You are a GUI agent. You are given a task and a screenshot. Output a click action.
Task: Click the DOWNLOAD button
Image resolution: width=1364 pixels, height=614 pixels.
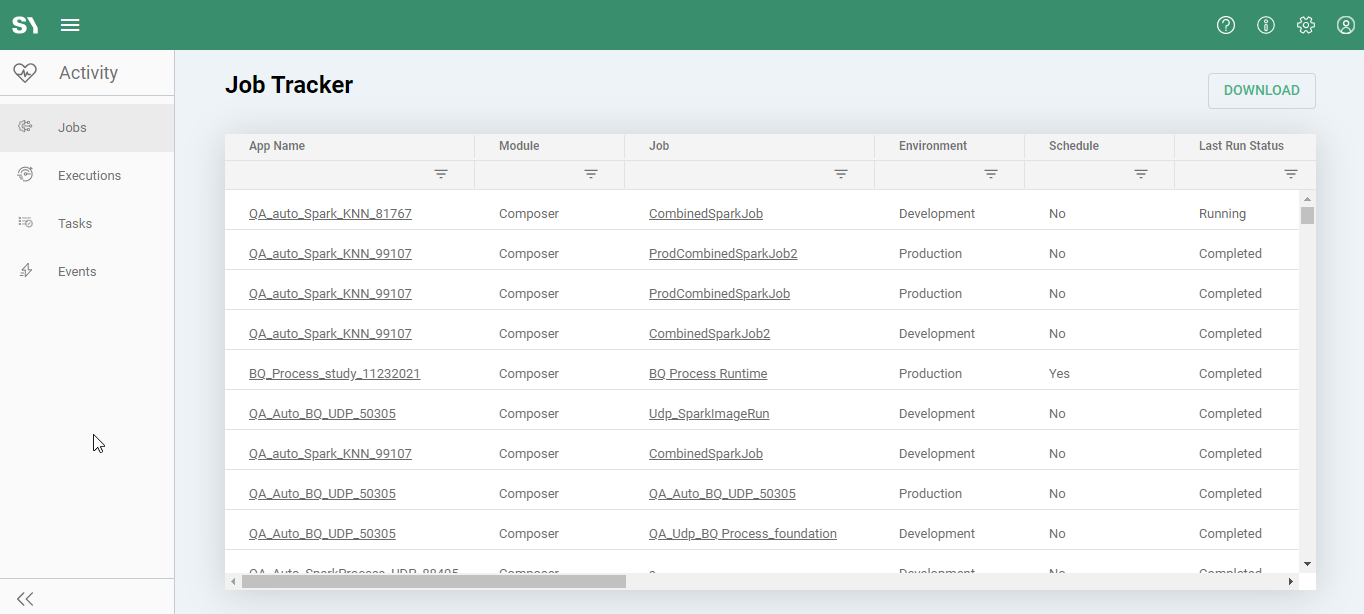click(1261, 90)
